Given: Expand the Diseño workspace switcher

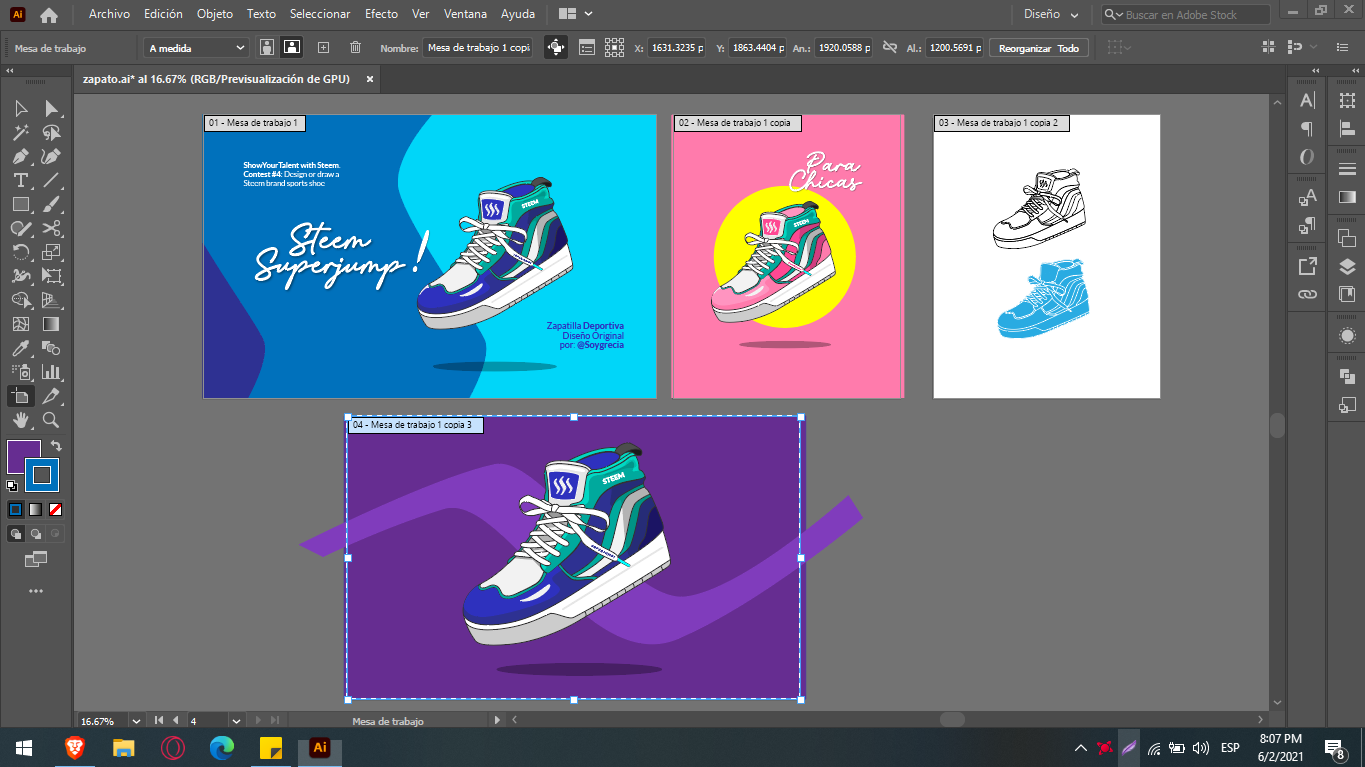Looking at the screenshot, I should [x=1051, y=14].
